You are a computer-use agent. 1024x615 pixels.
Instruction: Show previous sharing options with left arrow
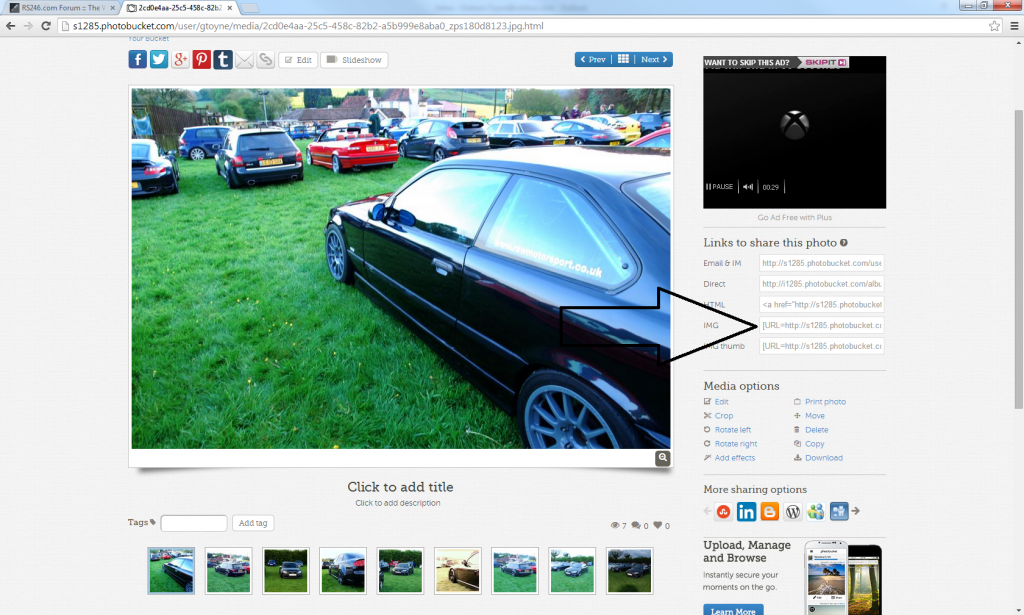707,511
